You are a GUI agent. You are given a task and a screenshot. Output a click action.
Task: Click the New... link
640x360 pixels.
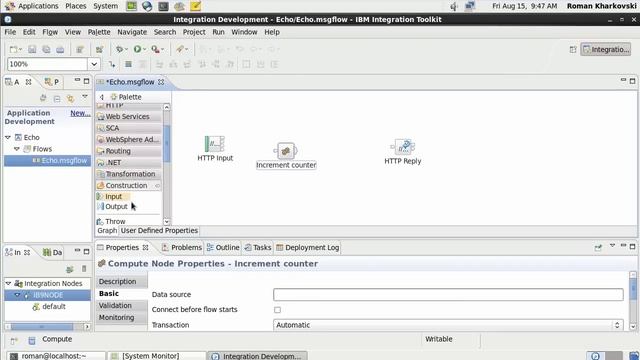[80, 113]
